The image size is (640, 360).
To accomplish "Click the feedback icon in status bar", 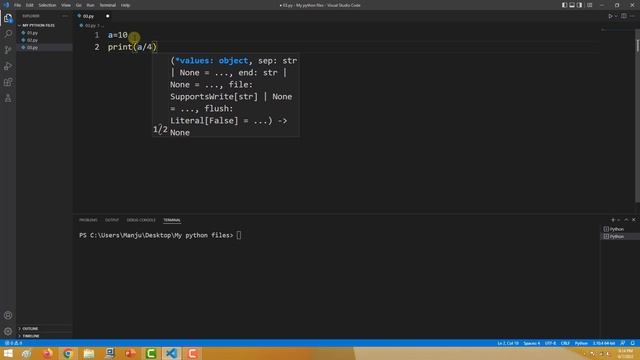I will coord(622,343).
